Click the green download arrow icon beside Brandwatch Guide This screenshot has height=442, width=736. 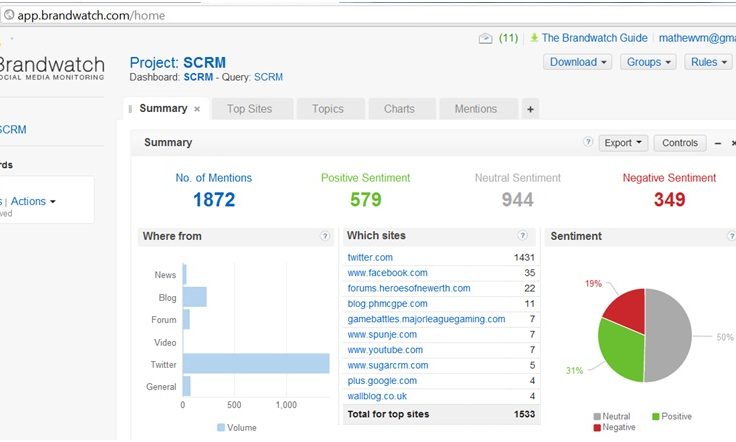(534, 38)
